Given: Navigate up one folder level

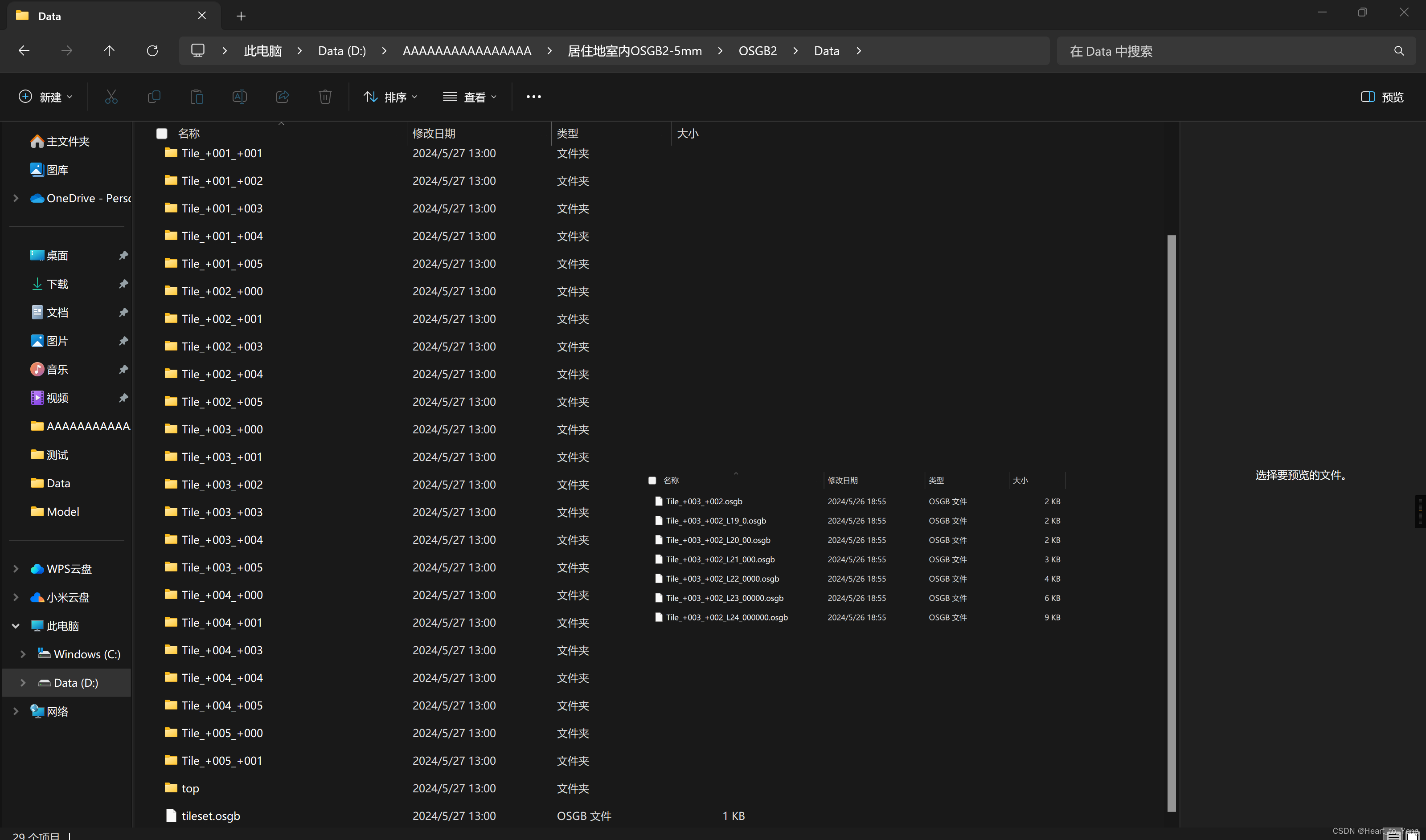Looking at the screenshot, I should pyautogui.click(x=109, y=50).
